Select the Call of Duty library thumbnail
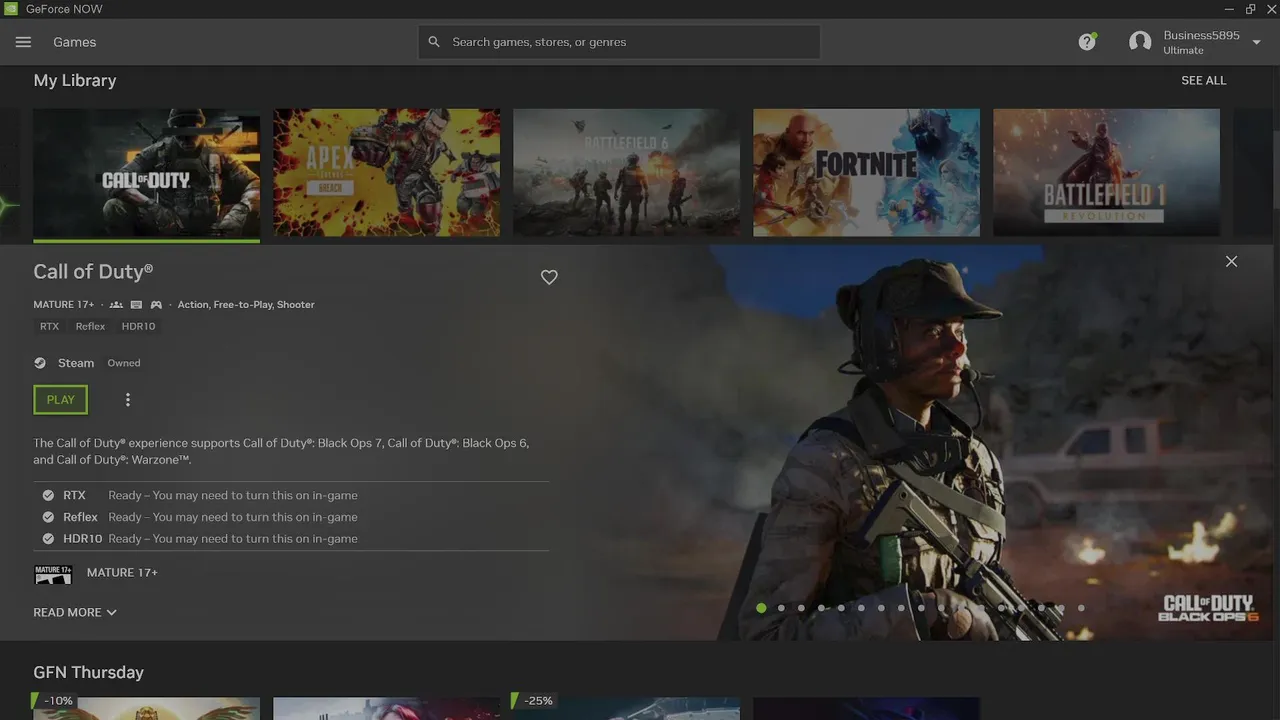Viewport: 1280px width, 720px height. point(146,173)
